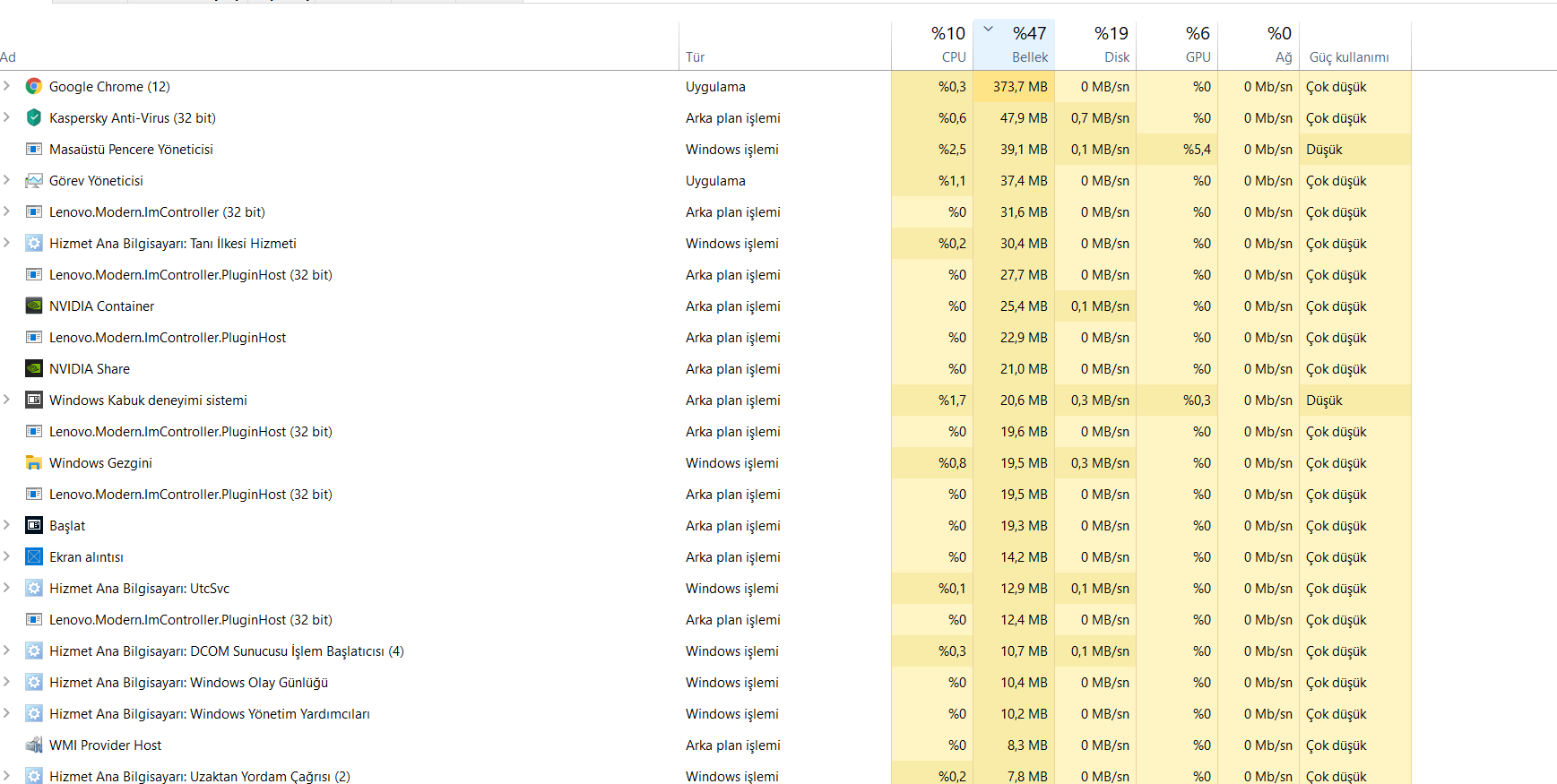Click the Windows Olay Günlüğü gear icon

pyautogui.click(x=34, y=683)
